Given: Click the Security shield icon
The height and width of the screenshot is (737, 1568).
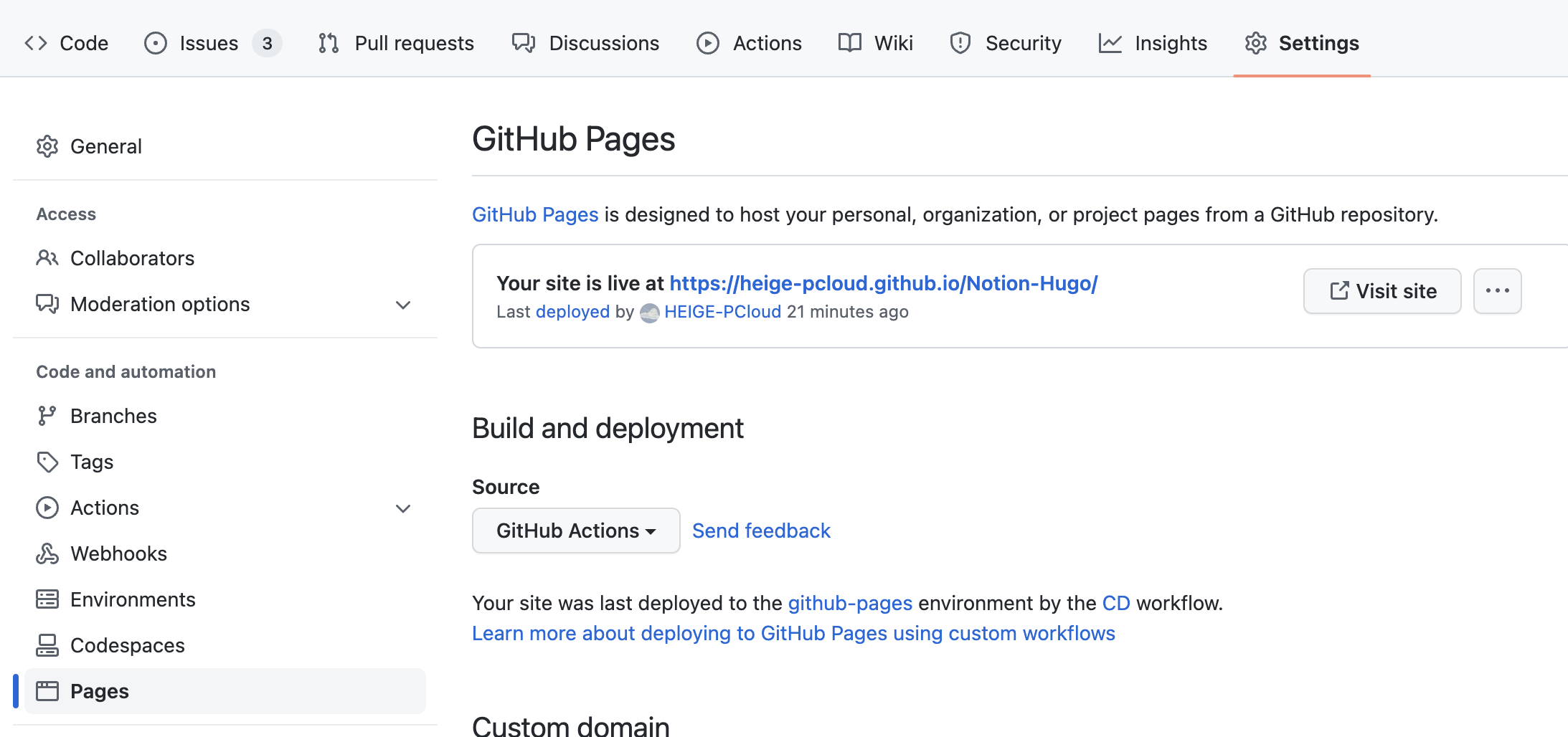Looking at the screenshot, I should 960,43.
